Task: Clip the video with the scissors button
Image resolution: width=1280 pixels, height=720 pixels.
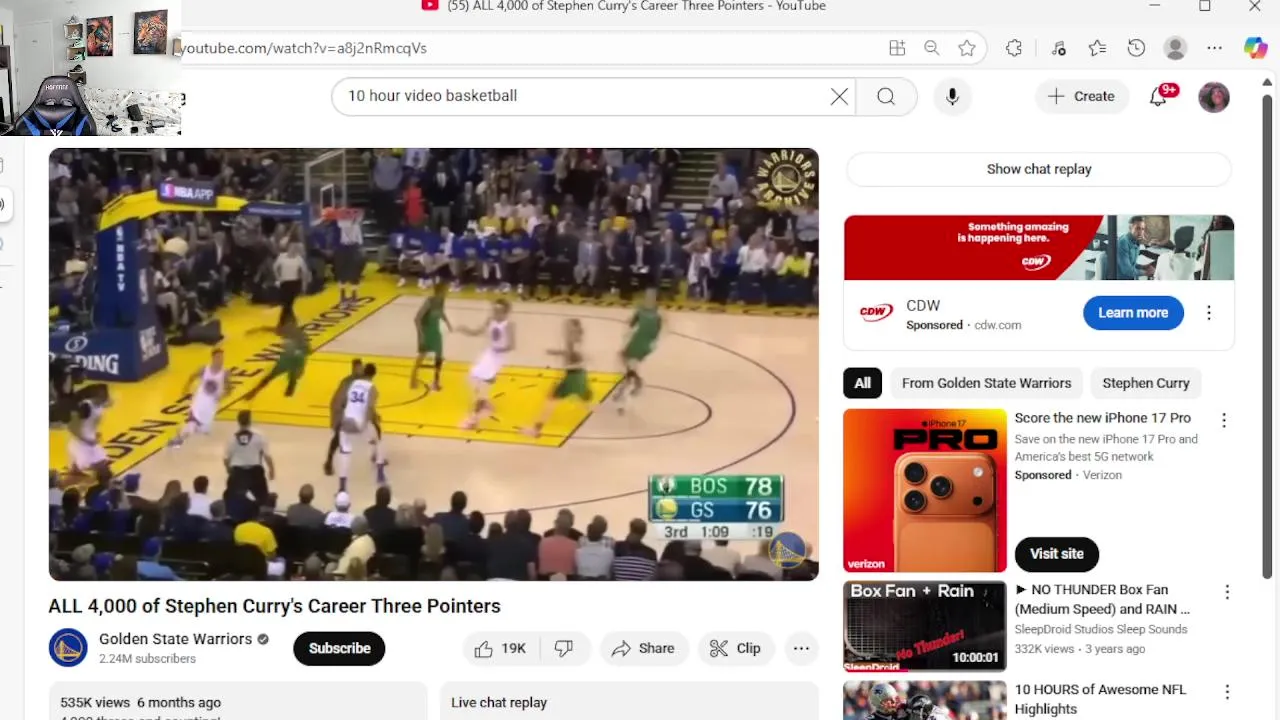Action: [x=735, y=649]
